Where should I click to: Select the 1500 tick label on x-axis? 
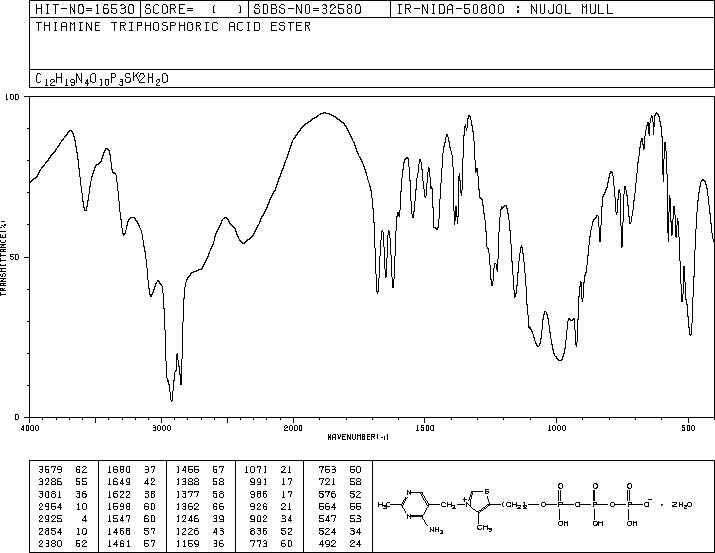(425, 428)
